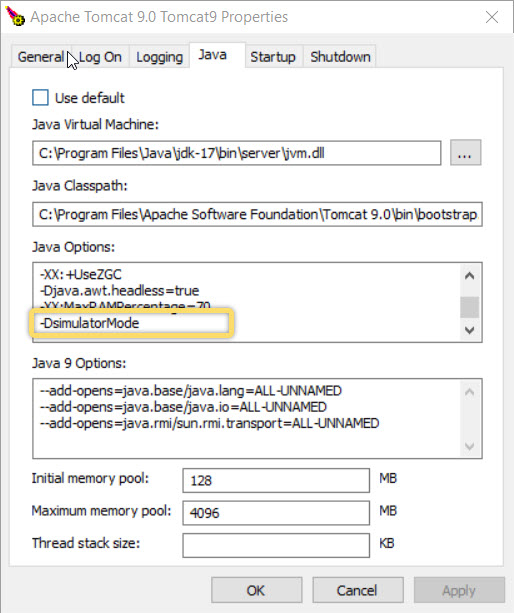Confirm changes with the OK button
The width and height of the screenshot is (514, 613).
click(x=256, y=590)
